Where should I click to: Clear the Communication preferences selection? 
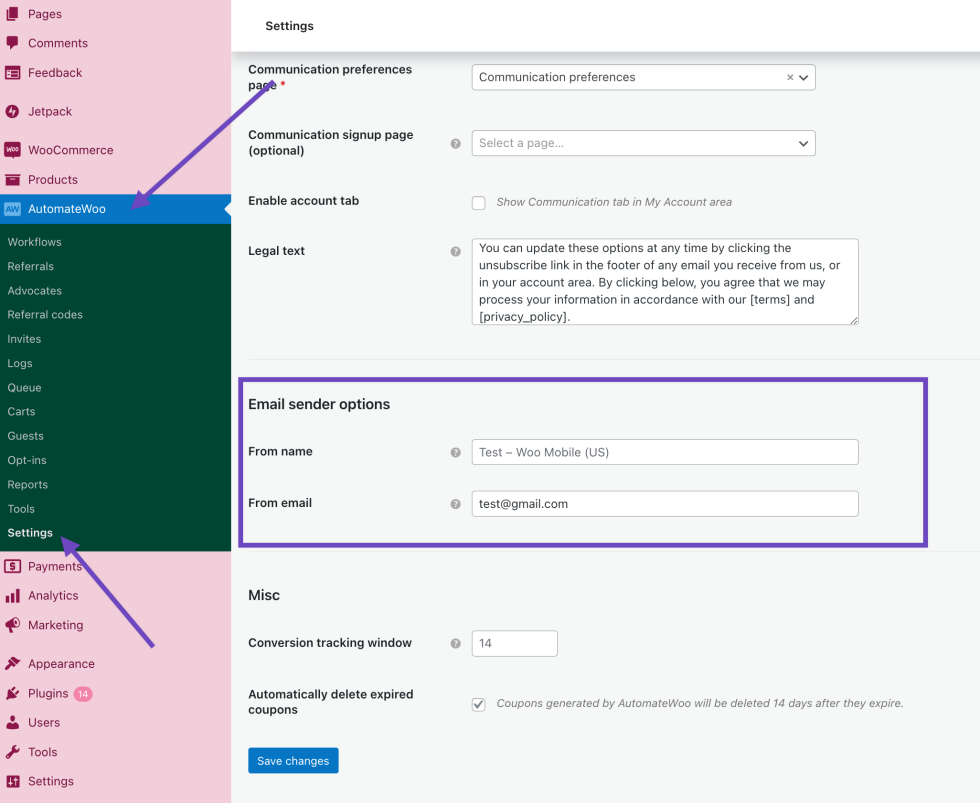click(x=789, y=77)
